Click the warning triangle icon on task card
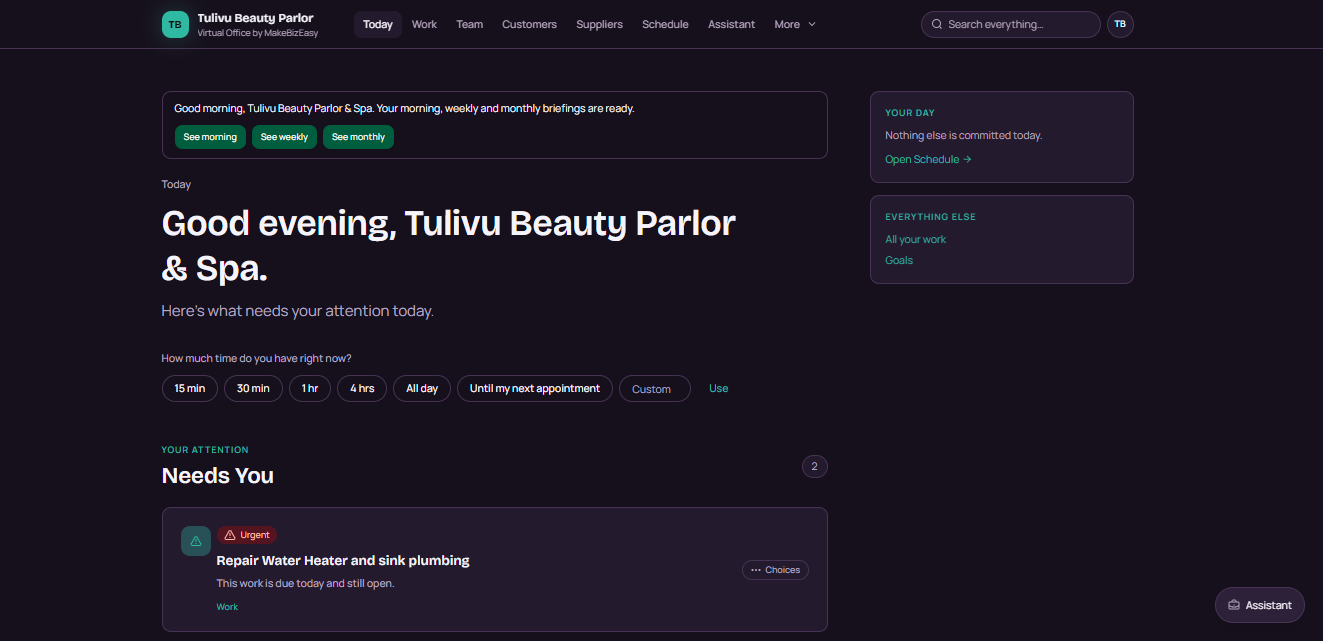 196,541
